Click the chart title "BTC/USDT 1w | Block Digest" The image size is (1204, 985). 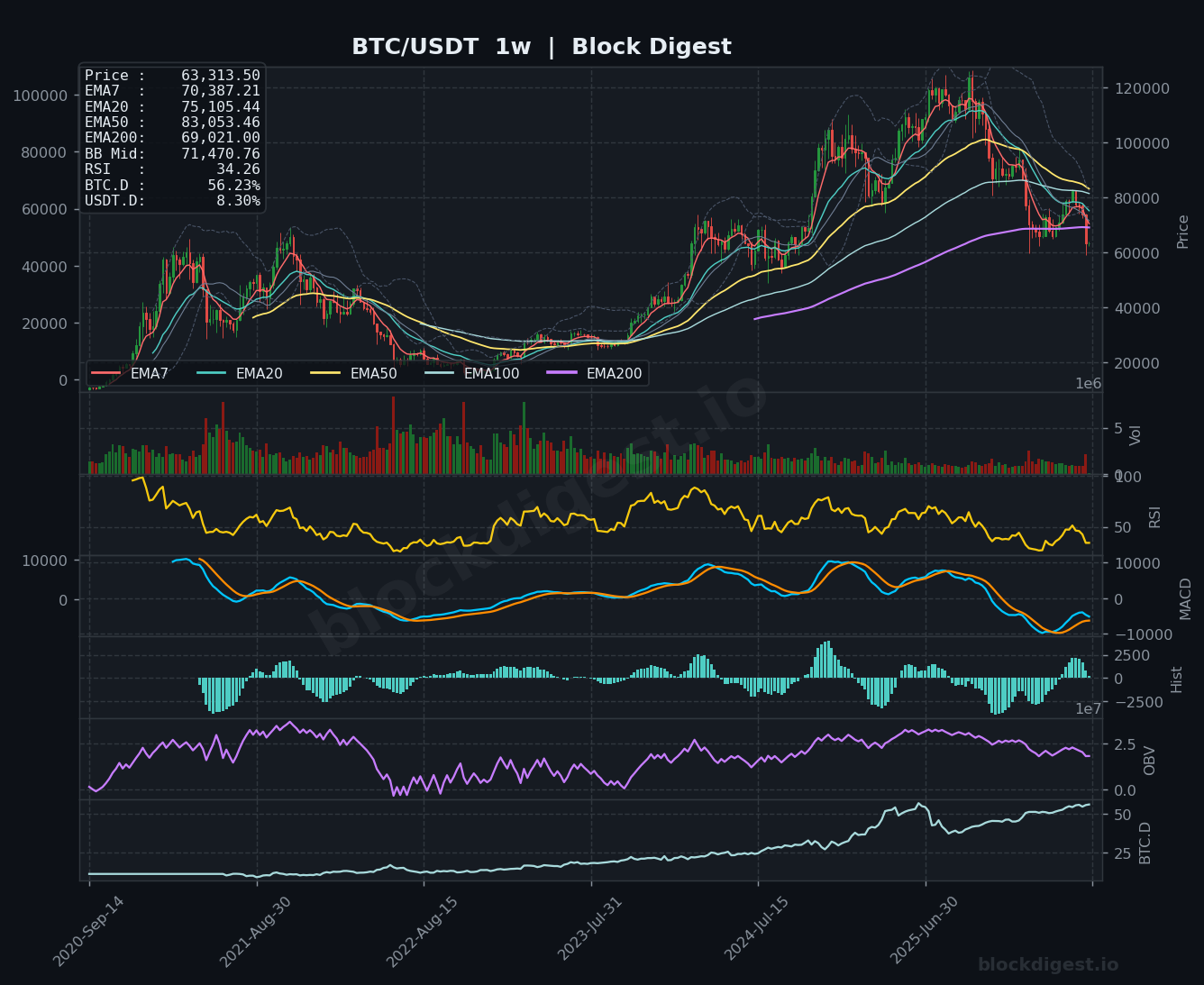coord(542,47)
